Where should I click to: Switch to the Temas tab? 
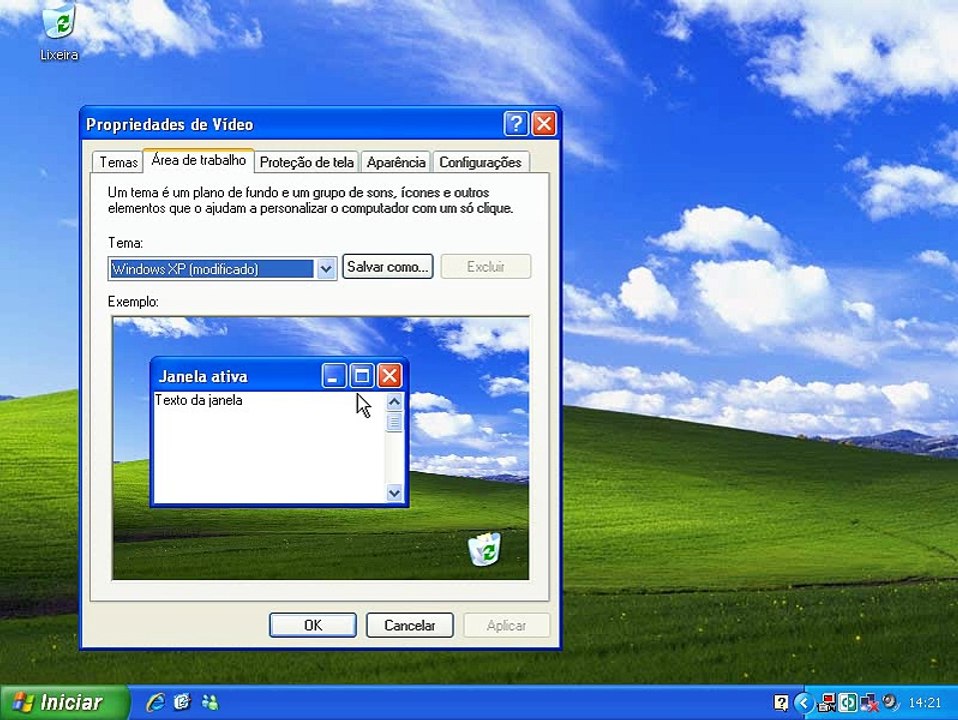(x=118, y=162)
